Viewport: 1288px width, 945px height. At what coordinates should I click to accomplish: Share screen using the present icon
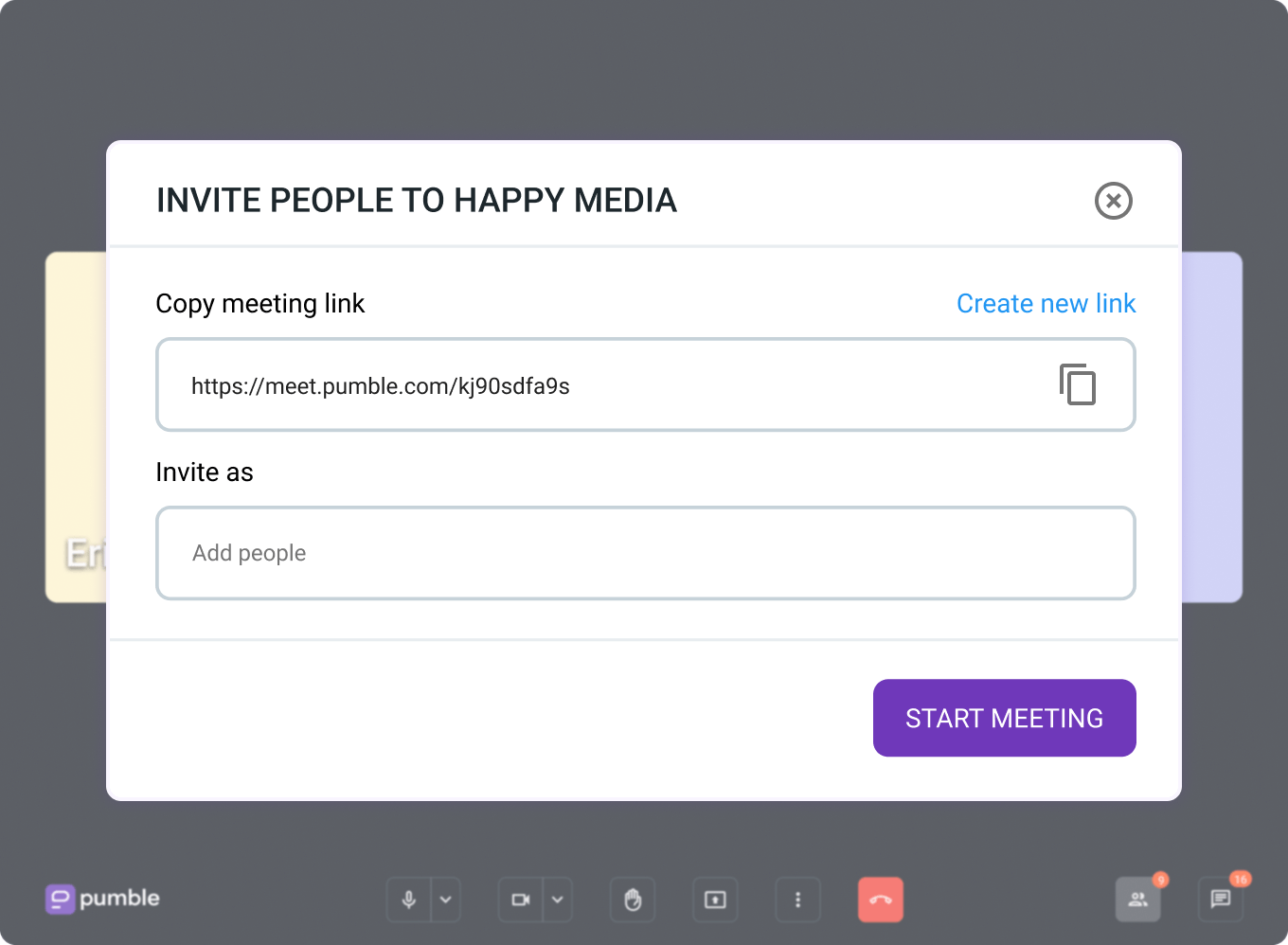[715, 900]
